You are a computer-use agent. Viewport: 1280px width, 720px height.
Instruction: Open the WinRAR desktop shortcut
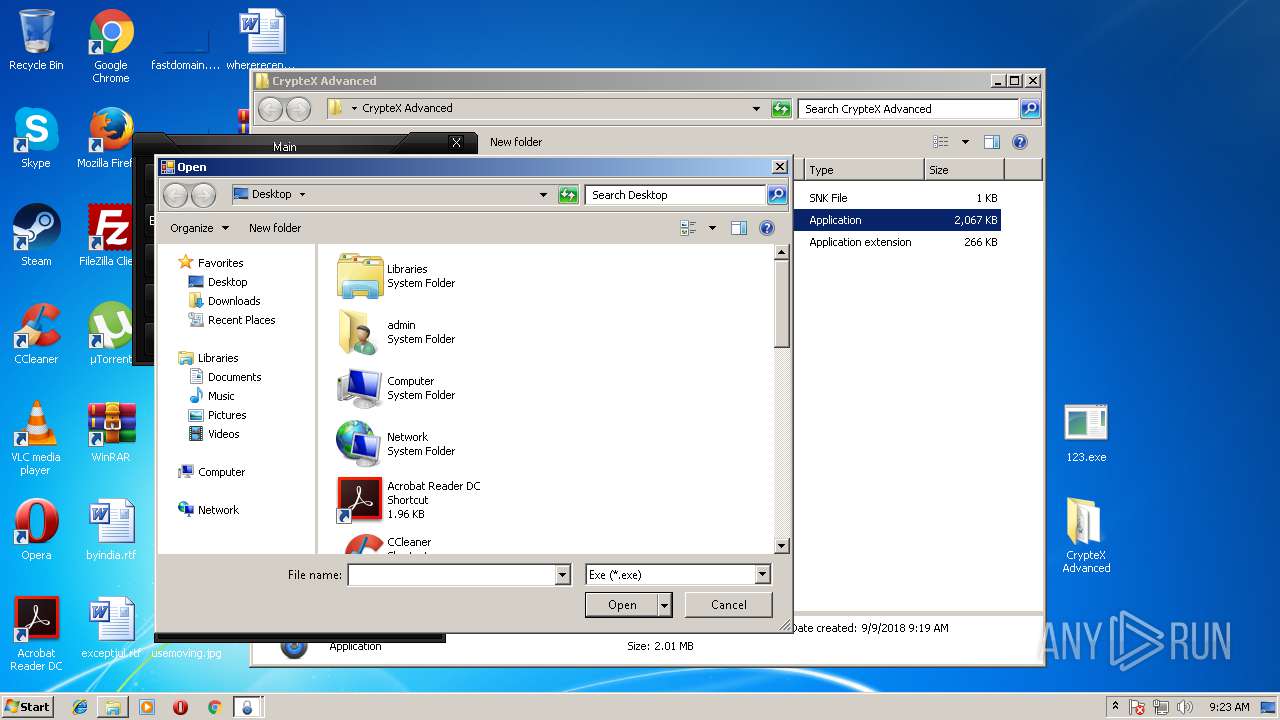pyautogui.click(x=111, y=432)
